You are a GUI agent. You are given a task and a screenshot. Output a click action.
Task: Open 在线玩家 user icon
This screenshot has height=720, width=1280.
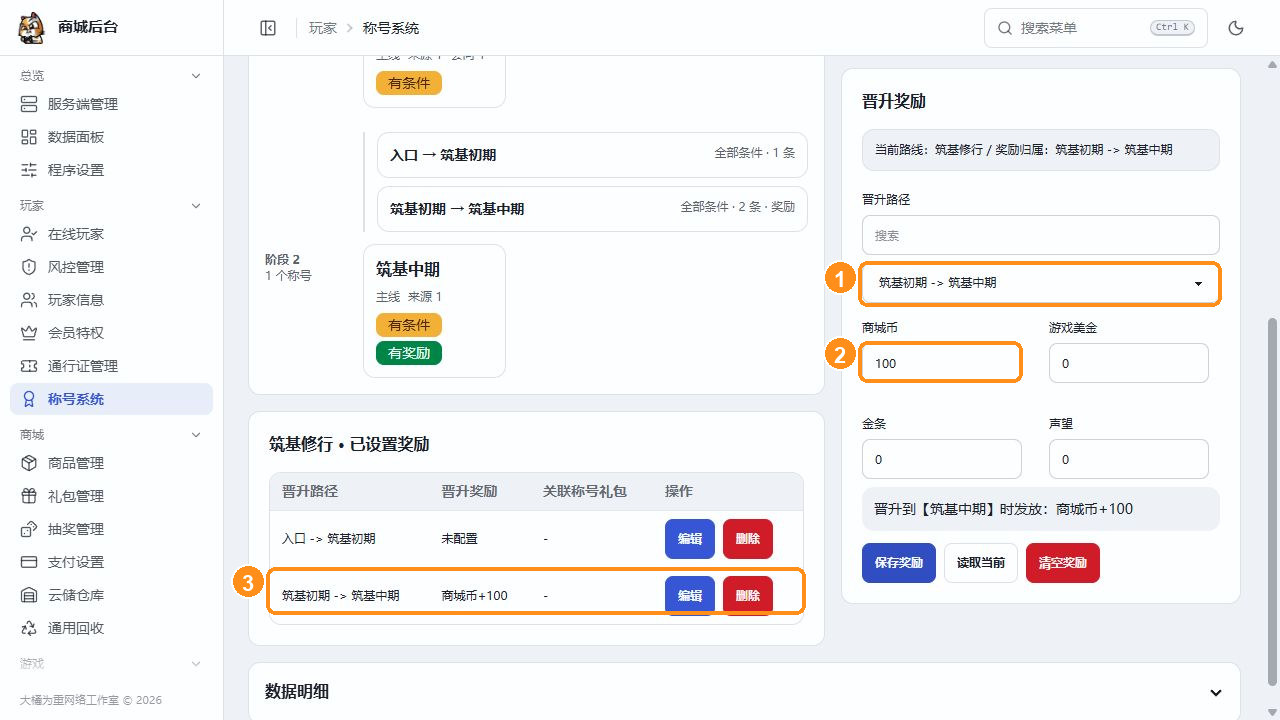click(29, 234)
